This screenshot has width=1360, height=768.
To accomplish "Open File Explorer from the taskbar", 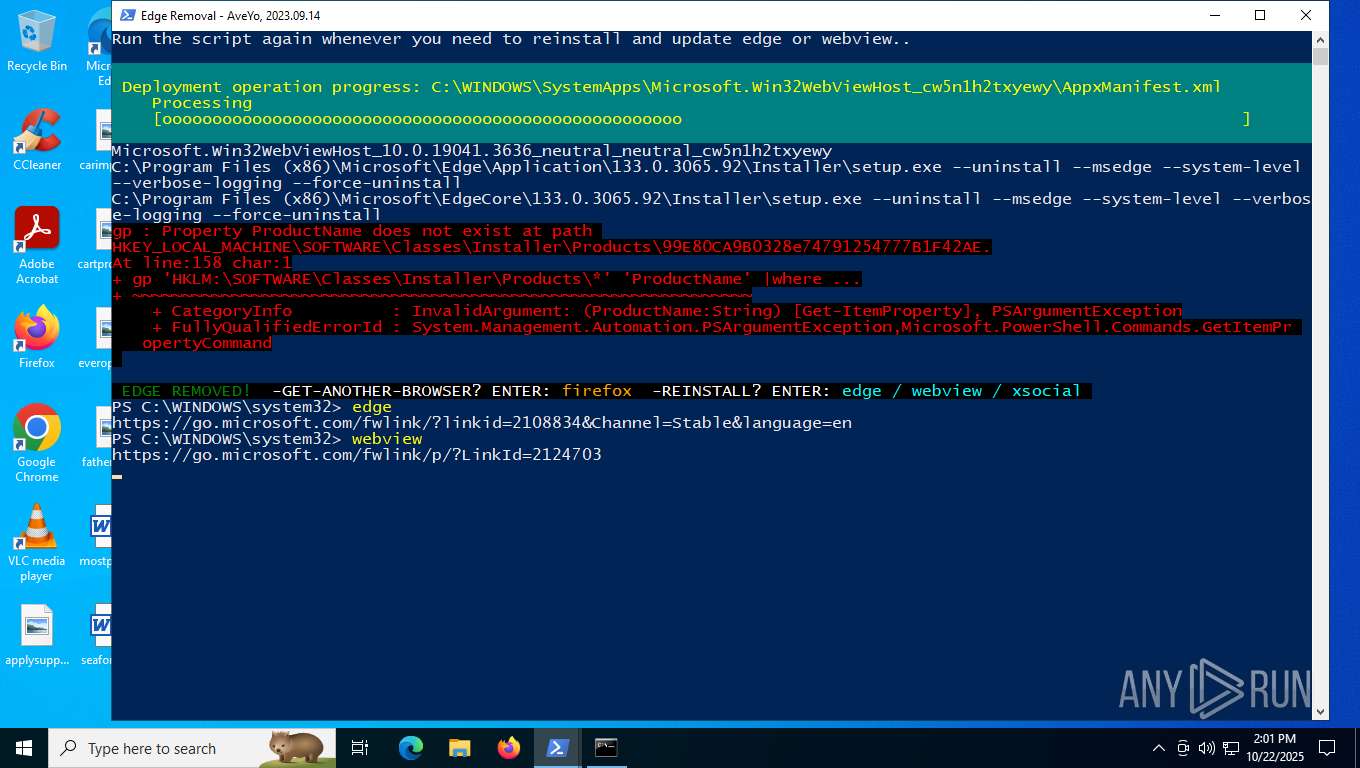I will (459, 748).
